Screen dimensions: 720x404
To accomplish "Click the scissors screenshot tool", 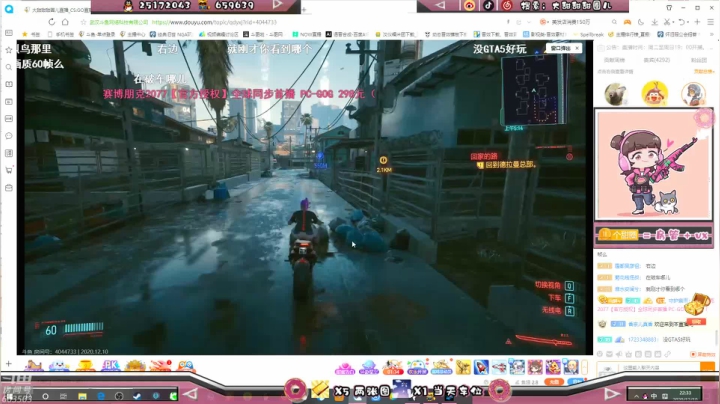I will [x=667, y=22].
